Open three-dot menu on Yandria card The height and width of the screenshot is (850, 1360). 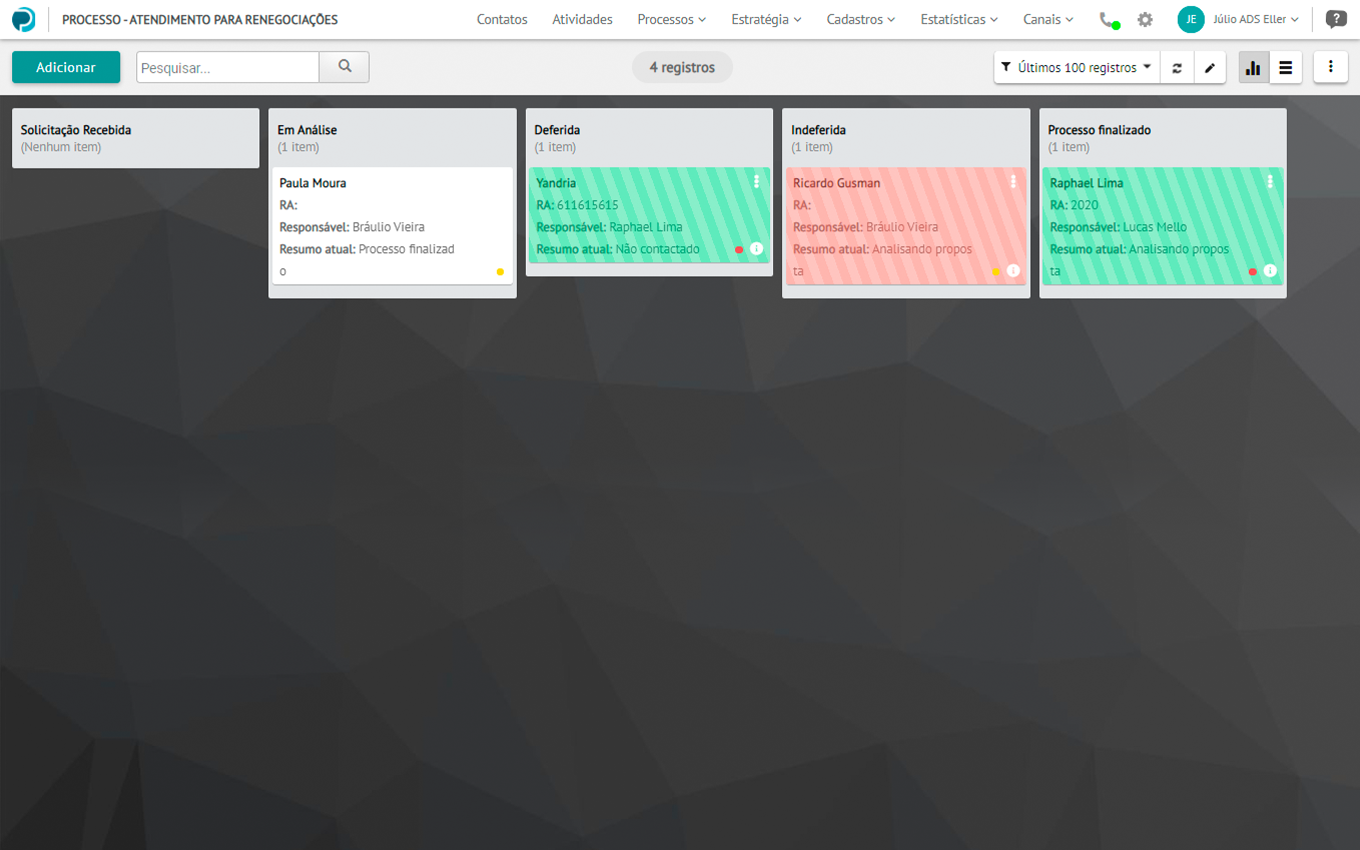pyautogui.click(x=756, y=182)
